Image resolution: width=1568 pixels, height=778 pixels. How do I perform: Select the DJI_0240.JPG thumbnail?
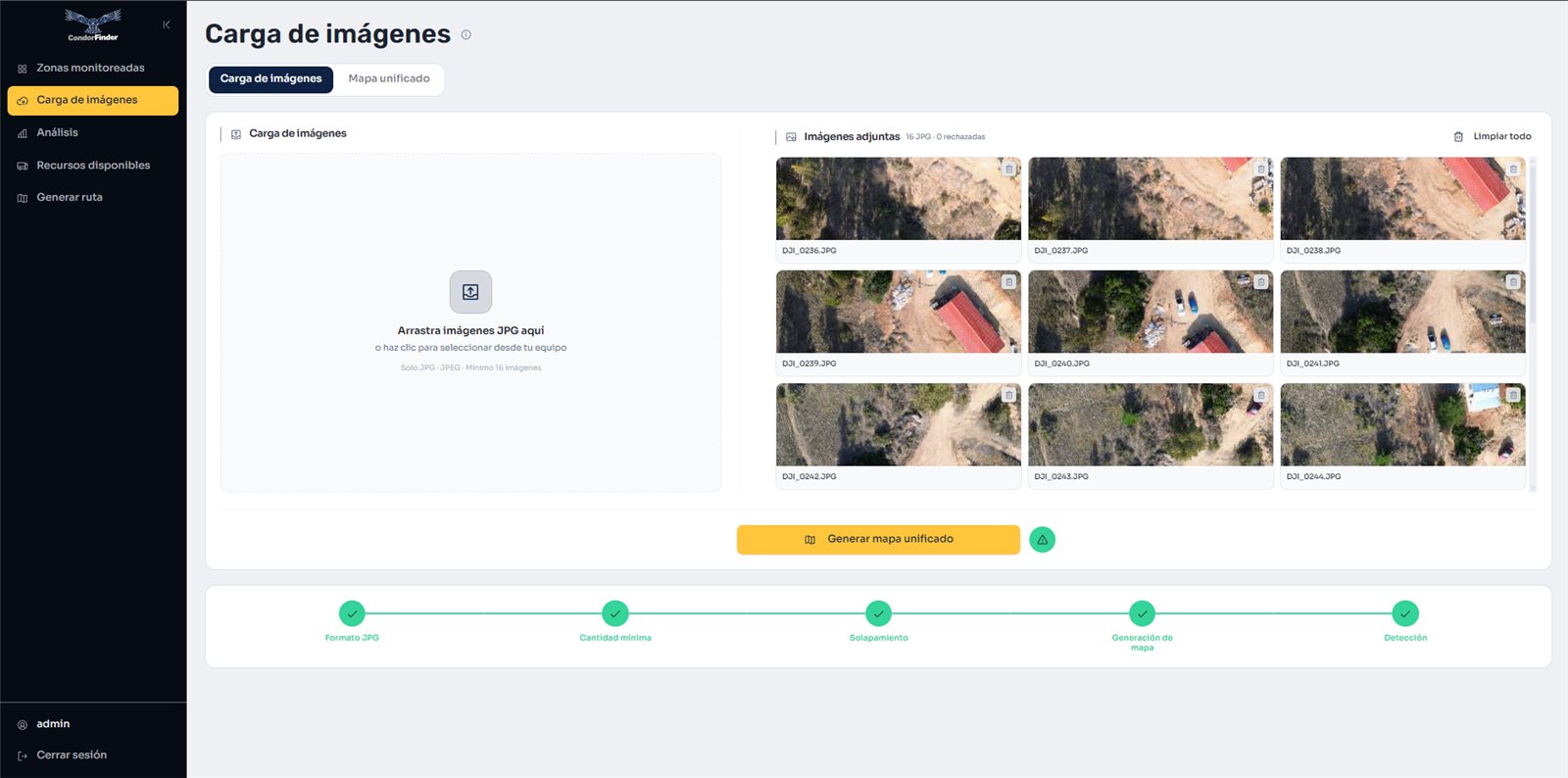point(1151,312)
